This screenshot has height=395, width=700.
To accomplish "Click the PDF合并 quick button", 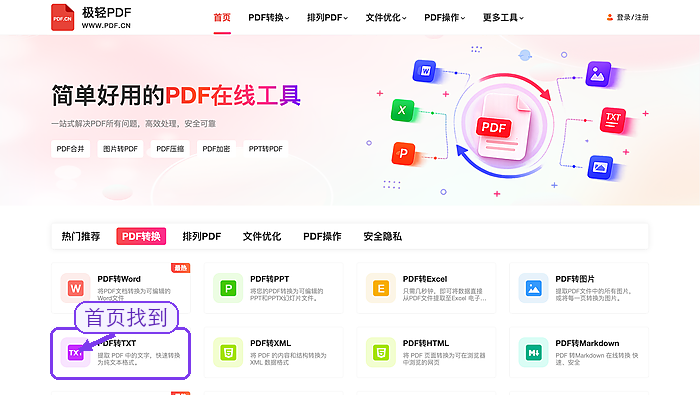I will tap(71, 149).
